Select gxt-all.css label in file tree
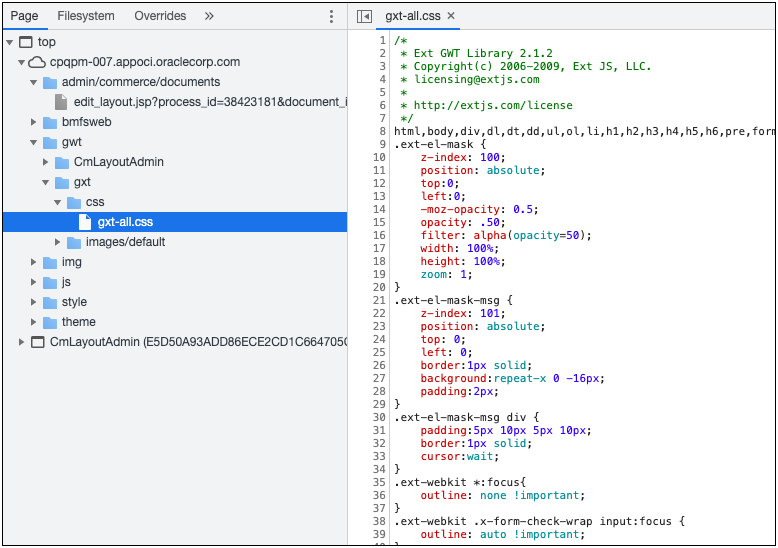The height and width of the screenshot is (548, 778). pyautogui.click(x=125, y=222)
